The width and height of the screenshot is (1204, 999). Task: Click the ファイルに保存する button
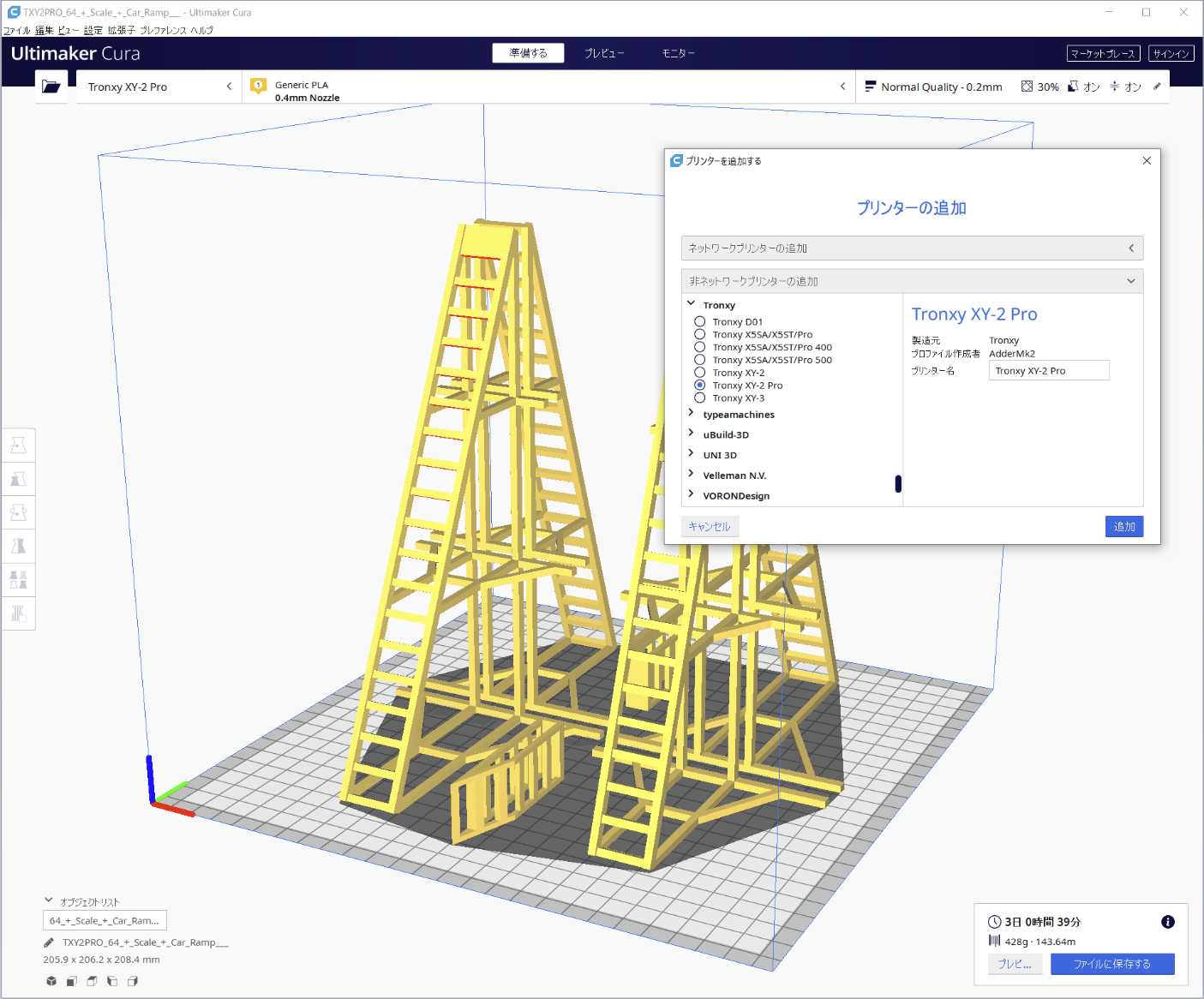coord(1112,964)
